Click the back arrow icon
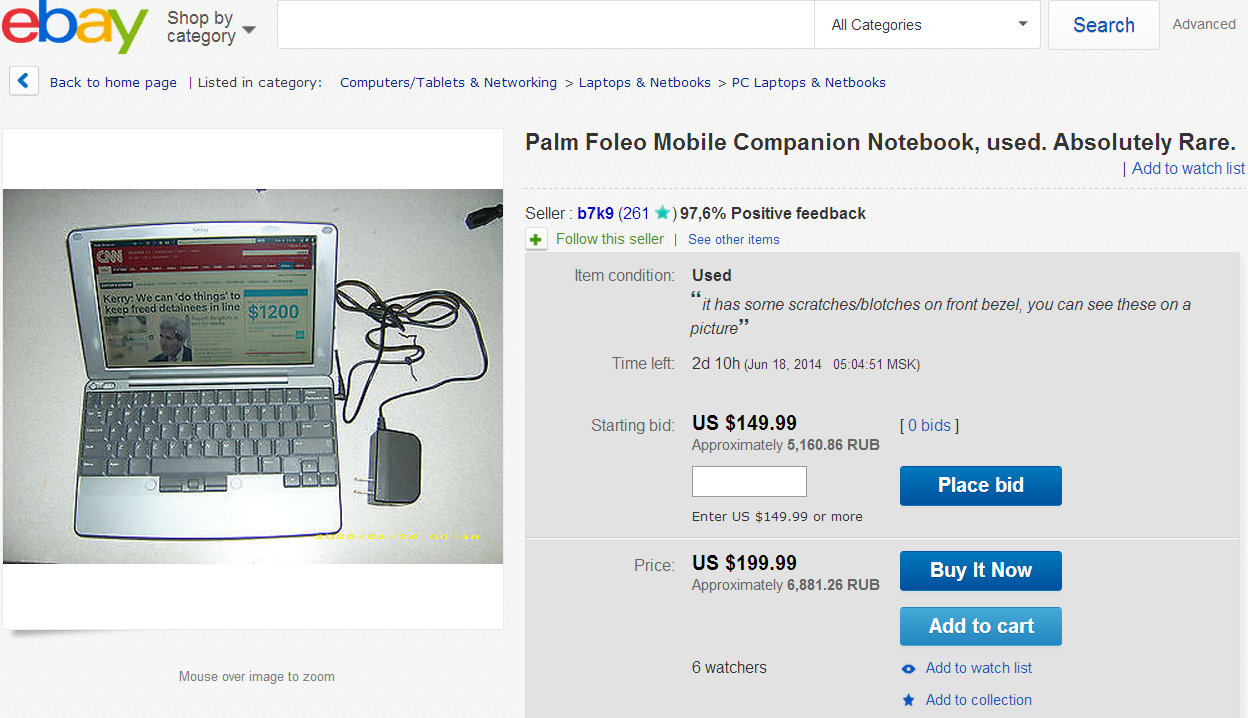1248x718 pixels. pos(24,81)
